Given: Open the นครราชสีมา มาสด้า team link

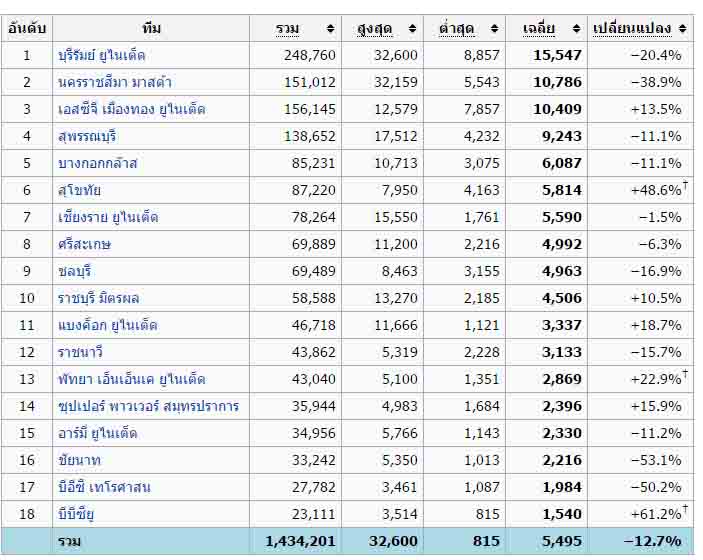Looking at the screenshot, I should (x=115, y=82).
